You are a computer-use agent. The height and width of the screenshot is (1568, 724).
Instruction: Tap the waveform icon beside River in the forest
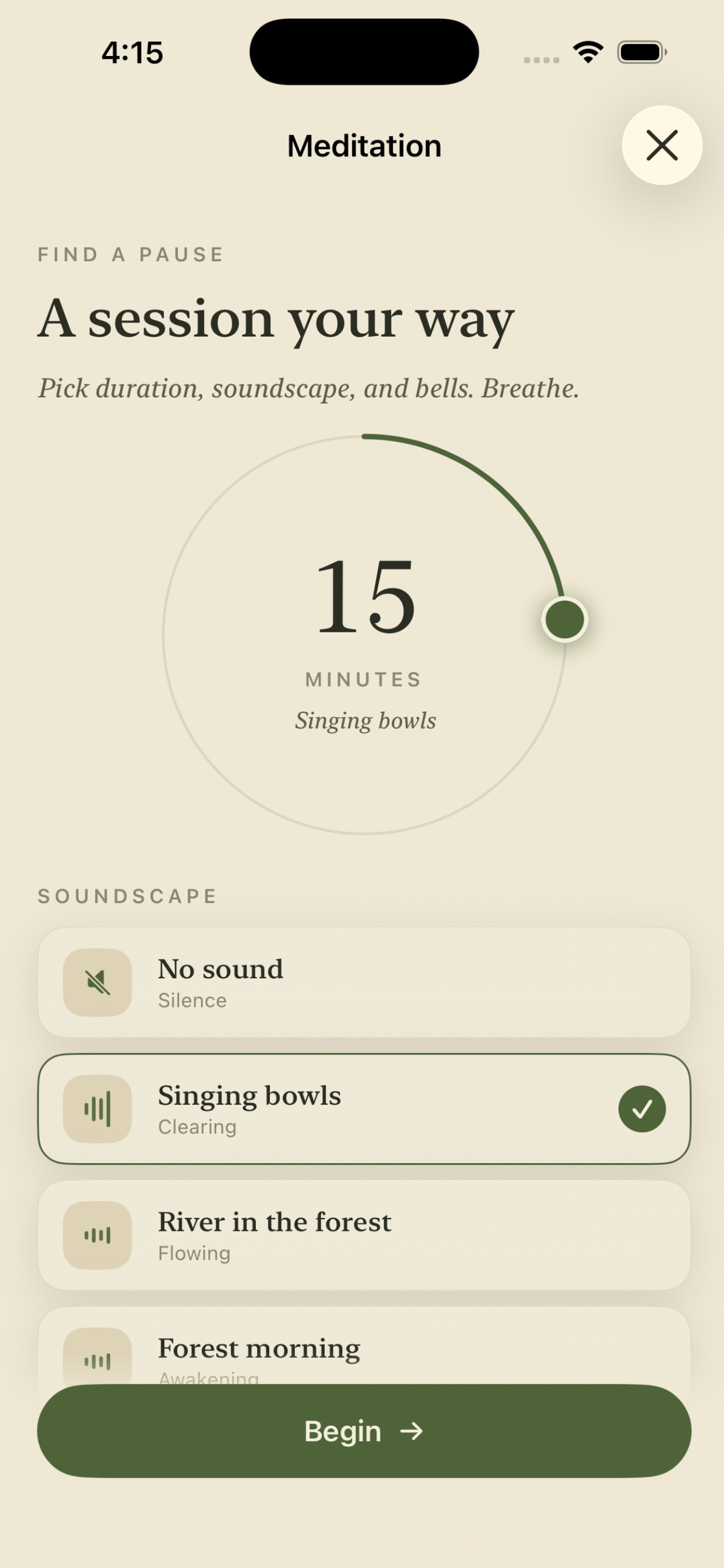click(97, 1235)
